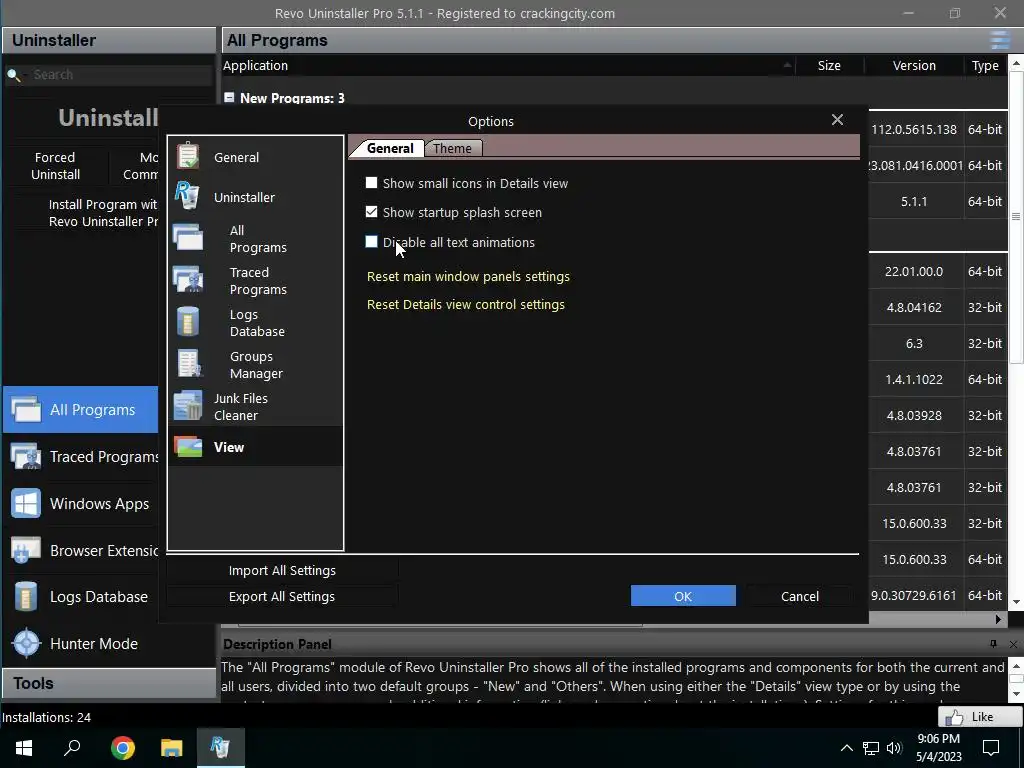Viewport: 1024px width, 768px height.
Task: Select version 9.0.30729.6161 cell
Action: tap(914, 596)
